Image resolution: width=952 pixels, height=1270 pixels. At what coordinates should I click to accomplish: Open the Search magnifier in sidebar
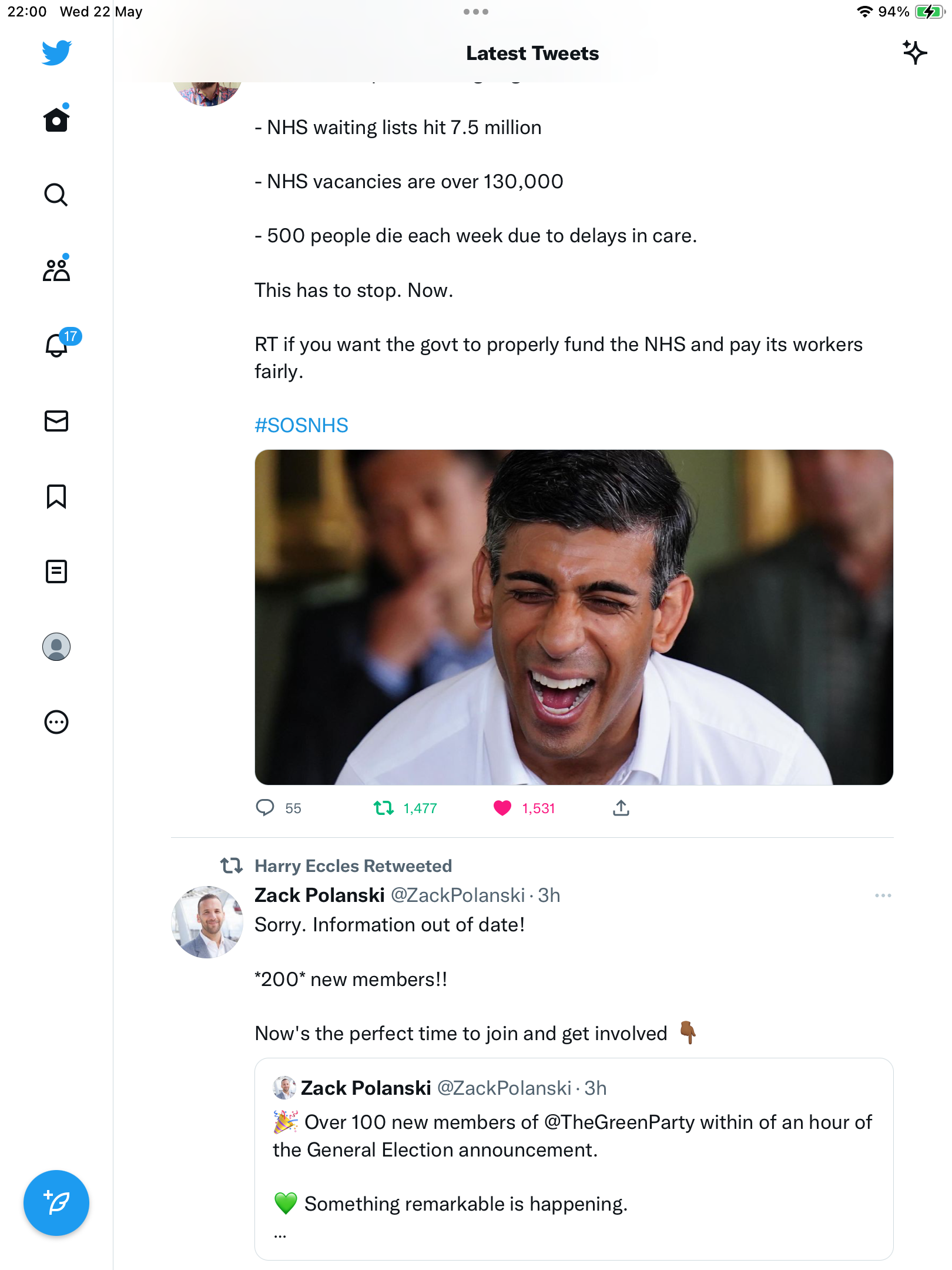click(56, 195)
